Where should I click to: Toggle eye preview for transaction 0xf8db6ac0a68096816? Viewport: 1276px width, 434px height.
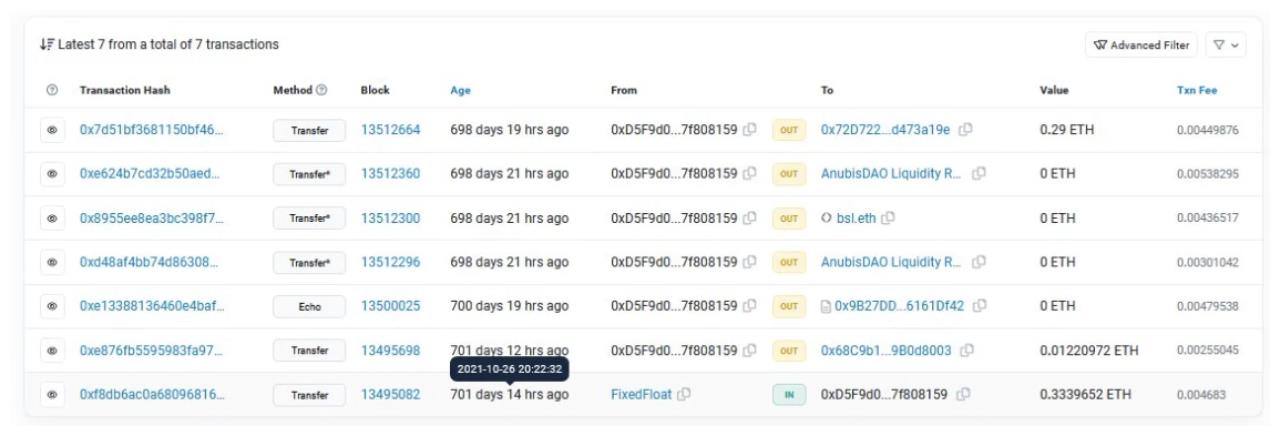point(52,394)
